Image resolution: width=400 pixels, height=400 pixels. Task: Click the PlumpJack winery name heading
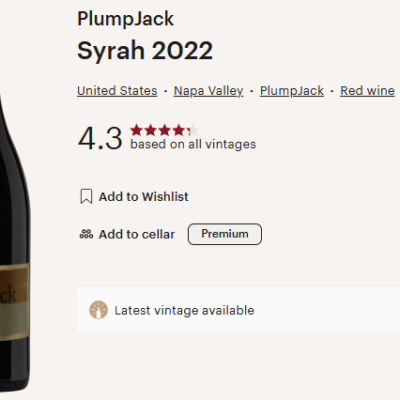point(125,19)
